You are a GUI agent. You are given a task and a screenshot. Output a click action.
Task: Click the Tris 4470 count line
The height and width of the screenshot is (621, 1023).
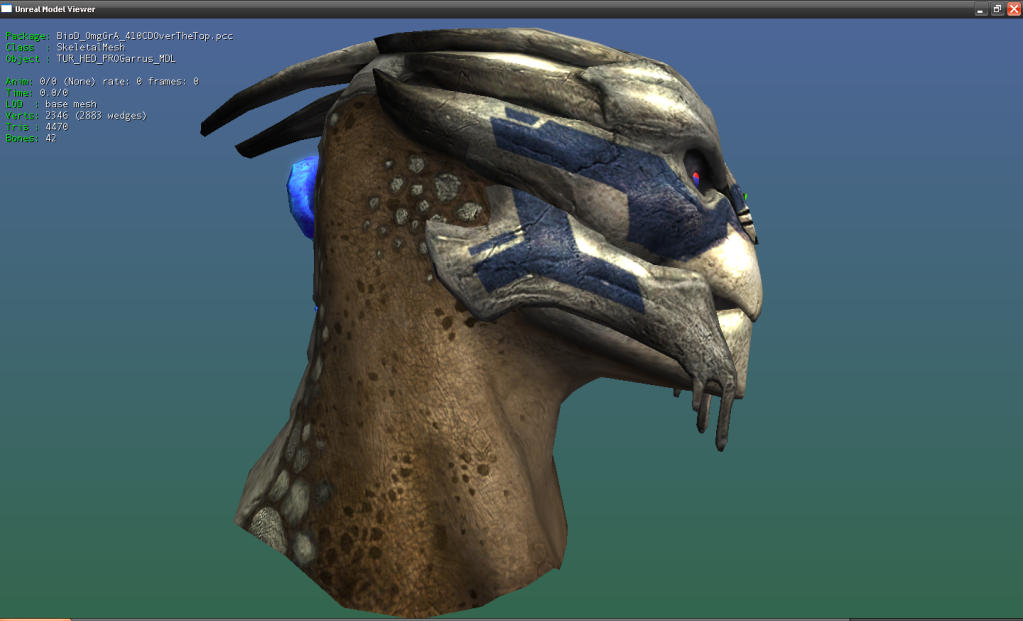click(37, 127)
